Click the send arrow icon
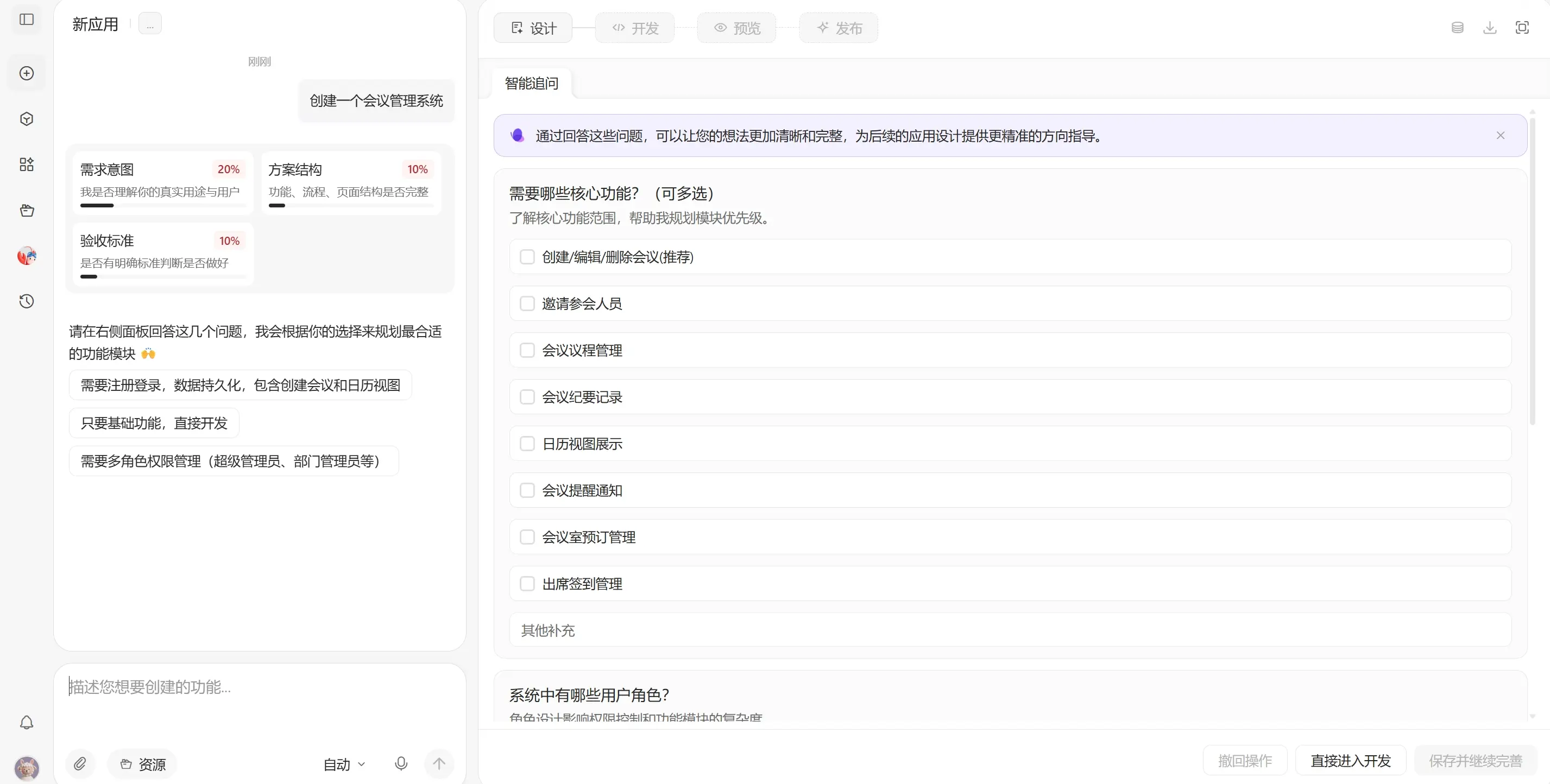 coord(439,764)
